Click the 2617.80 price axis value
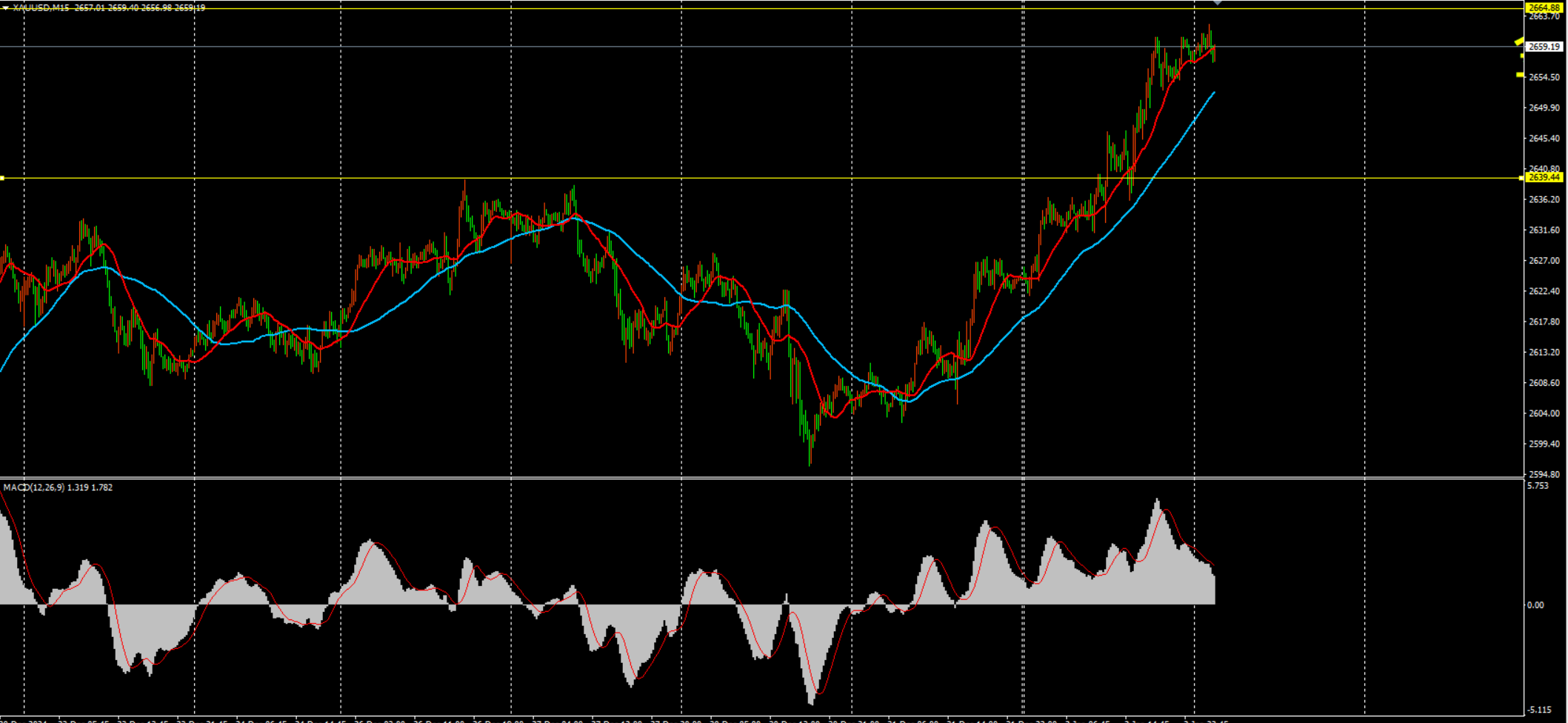 tap(1544, 321)
